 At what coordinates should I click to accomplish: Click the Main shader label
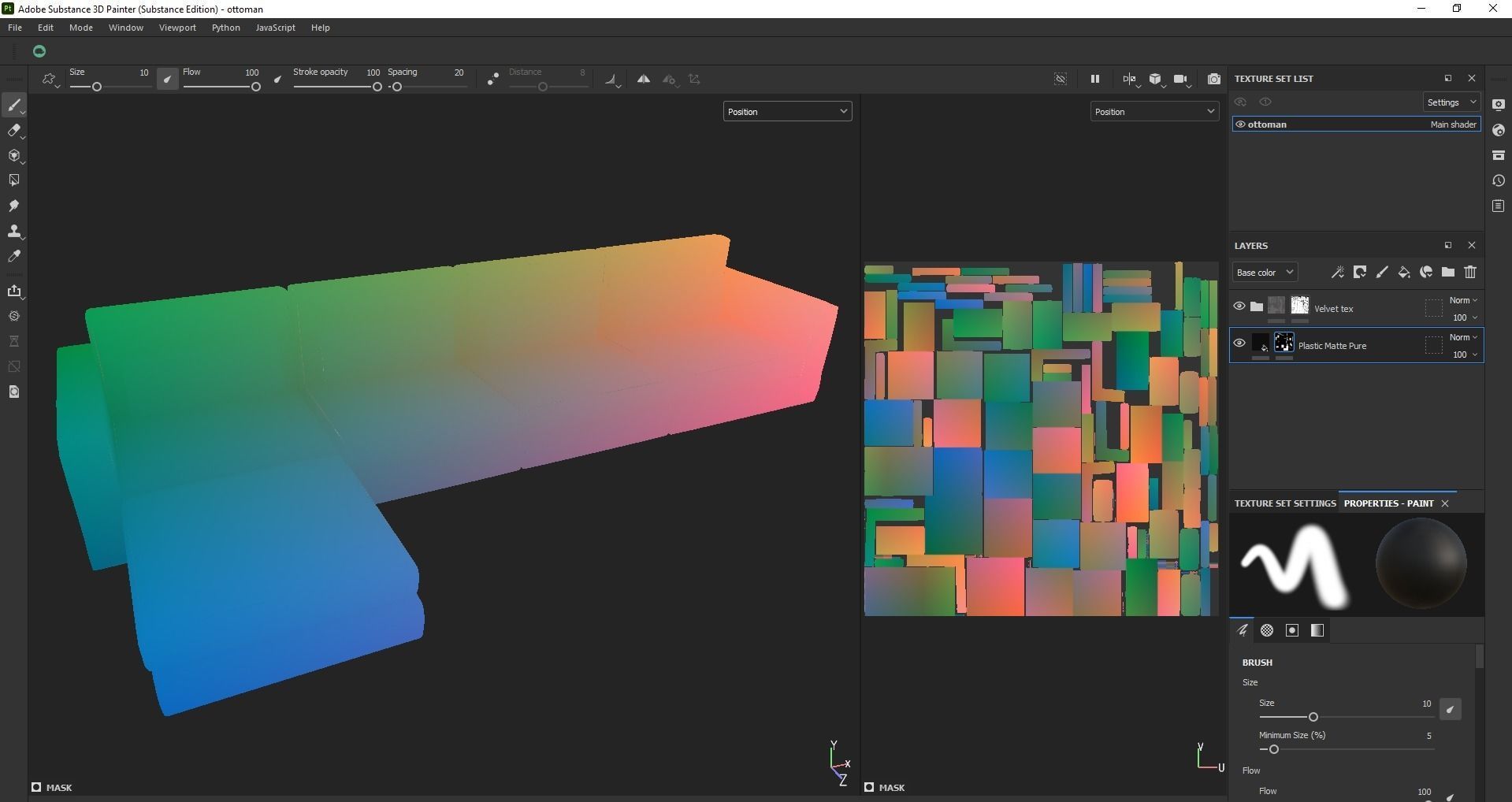point(1454,124)
